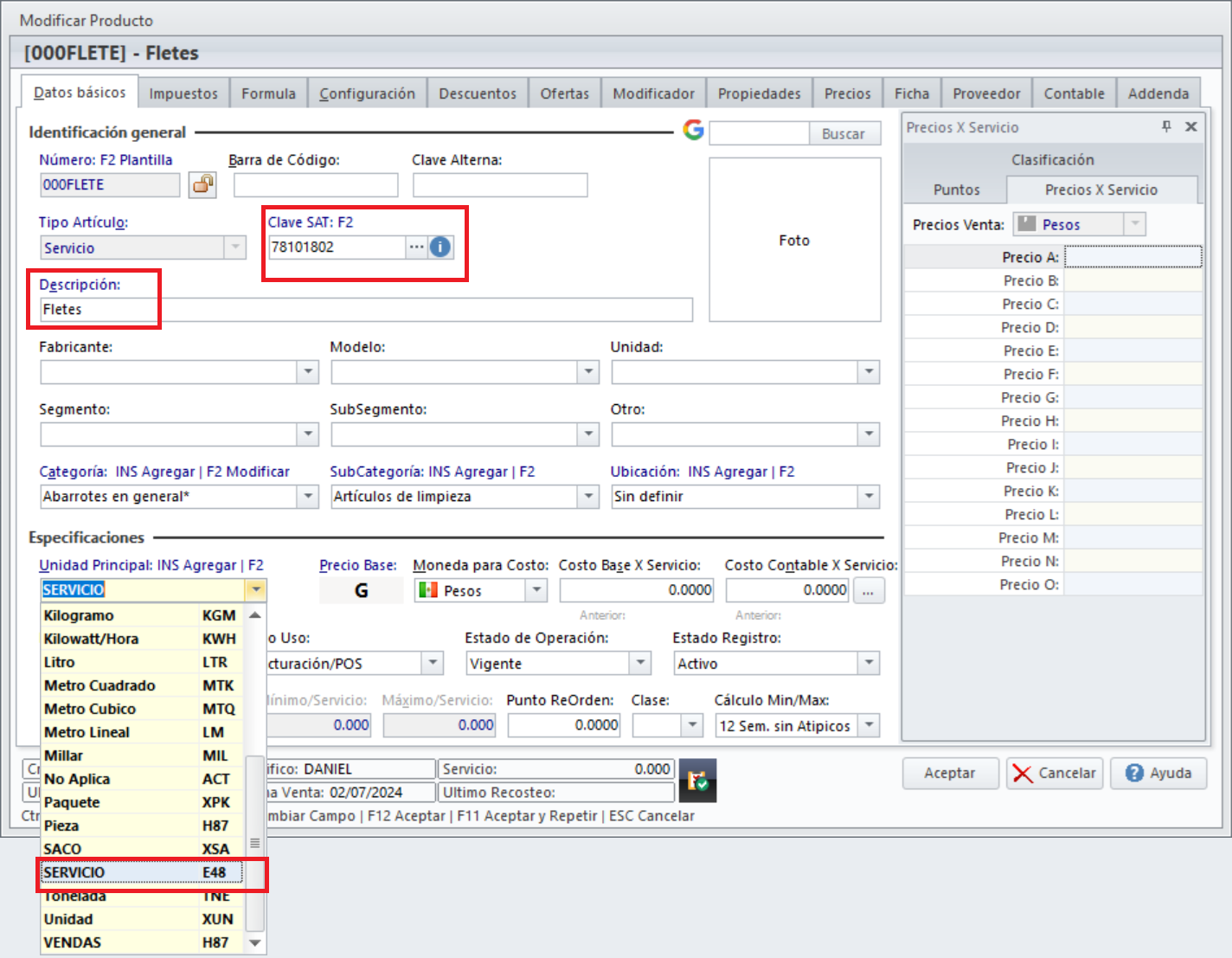Open Cálculo Min/Max dropdown
Screen dimensions: 1232x958
(870, 725)
